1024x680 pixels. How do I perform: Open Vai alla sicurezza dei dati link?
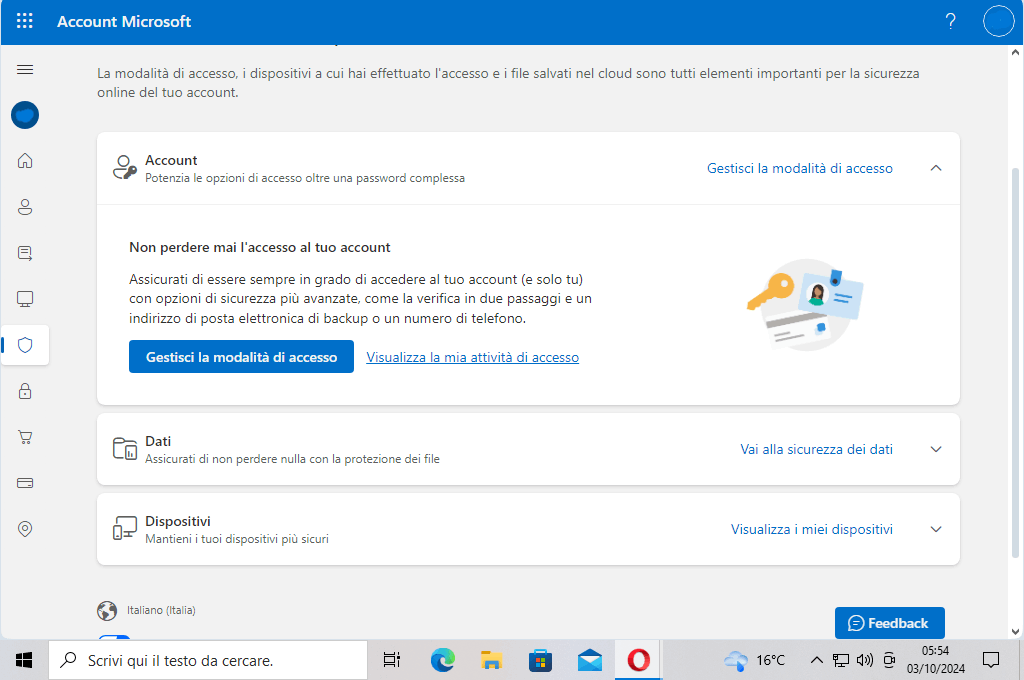coord(816,449)
